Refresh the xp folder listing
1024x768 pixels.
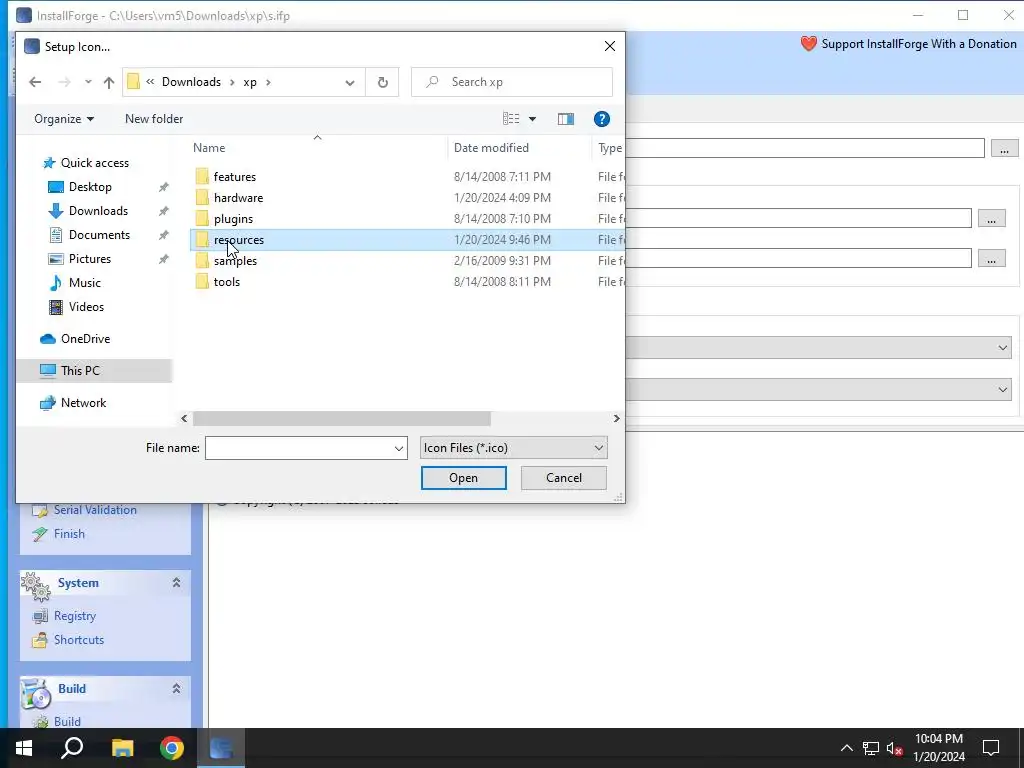pos(383,82)
